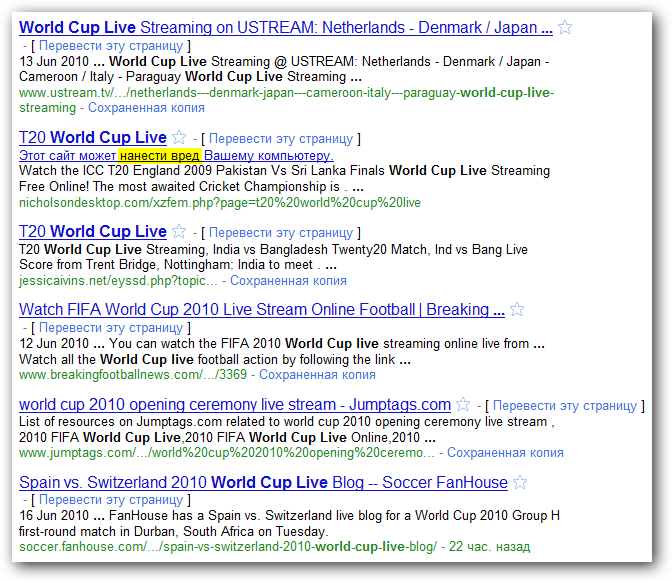The width and height of the screenshot is (672, 582).
Task: Open cached copy of the ustream.tv result
Action: click(146, 108)
